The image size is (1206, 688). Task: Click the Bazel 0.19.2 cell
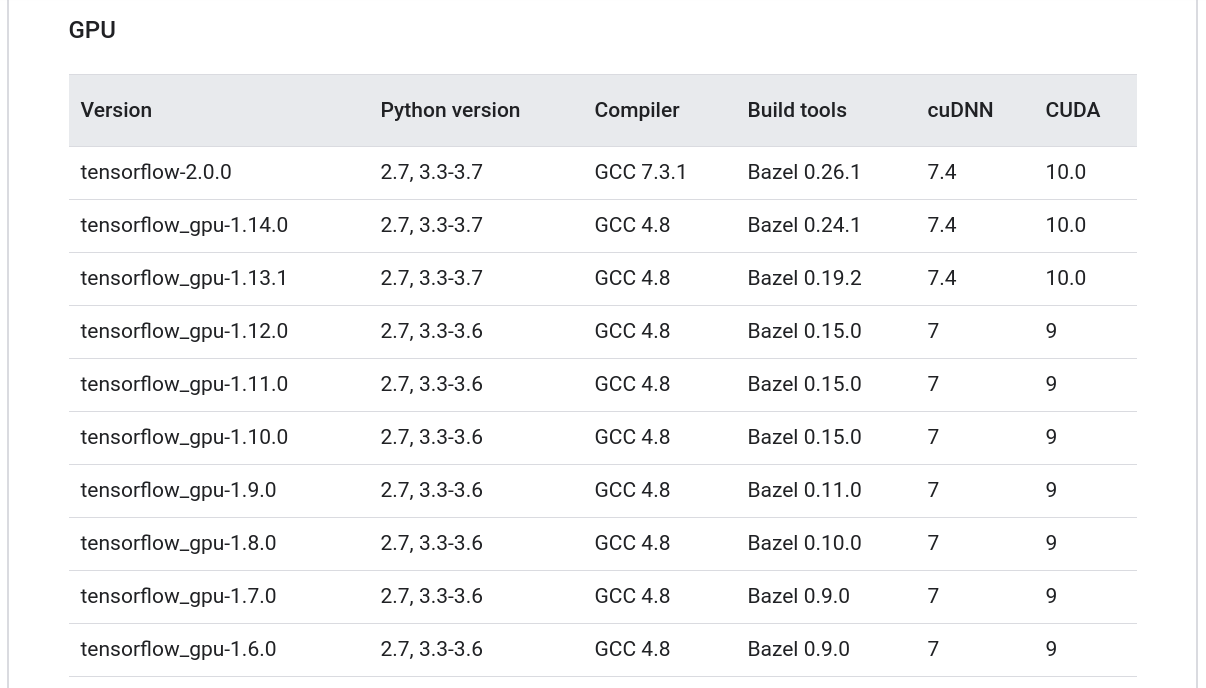(804, 278)
